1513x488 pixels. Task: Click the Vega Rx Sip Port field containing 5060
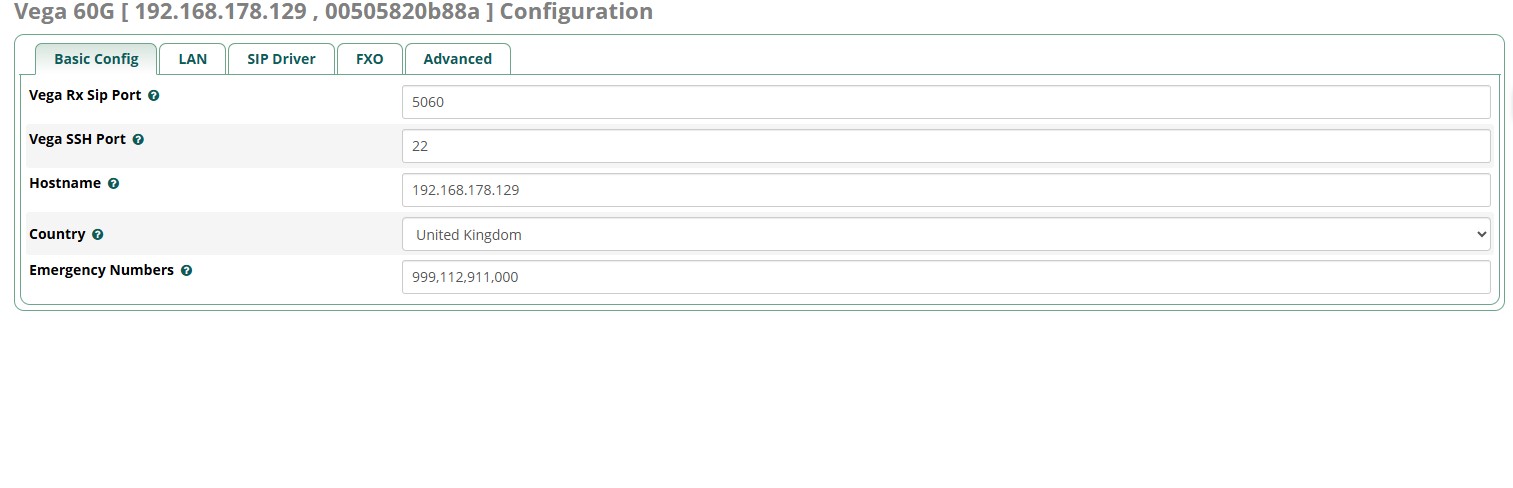pos(946,102)
